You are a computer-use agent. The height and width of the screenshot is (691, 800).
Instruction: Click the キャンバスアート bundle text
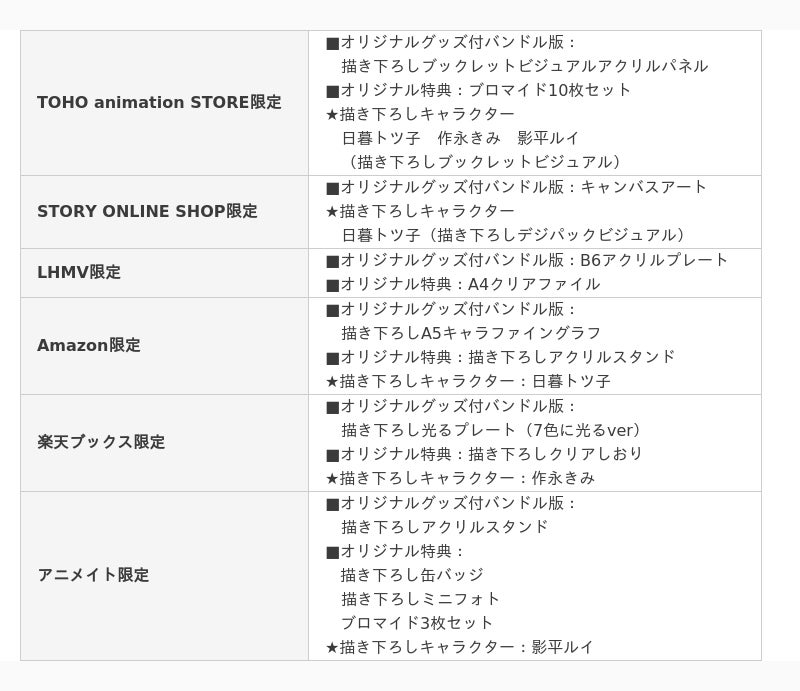tap(643, 187)
